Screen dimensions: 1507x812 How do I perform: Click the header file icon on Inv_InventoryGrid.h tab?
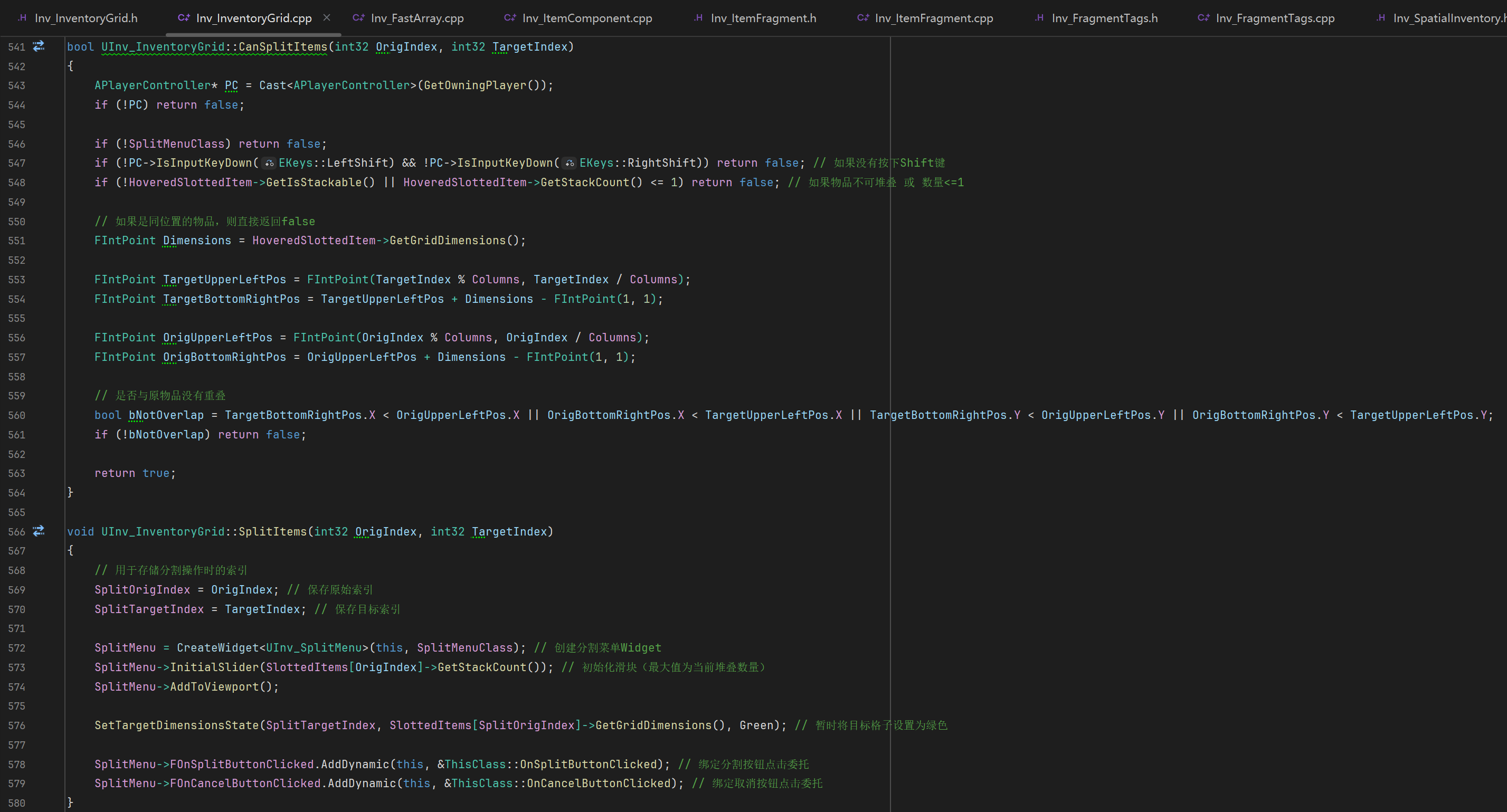[x=22, y=17]
